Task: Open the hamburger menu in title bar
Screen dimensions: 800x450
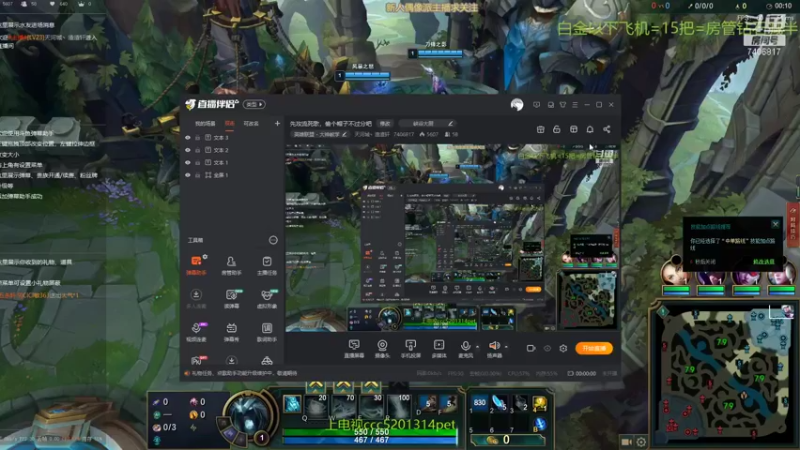Action: tap(575, 105)
